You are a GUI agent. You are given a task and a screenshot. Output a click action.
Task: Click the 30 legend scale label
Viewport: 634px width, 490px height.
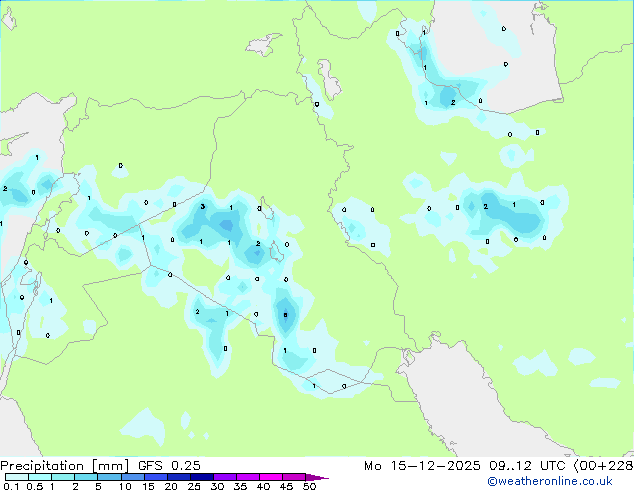pyautogui.click(x=218, y=486)
